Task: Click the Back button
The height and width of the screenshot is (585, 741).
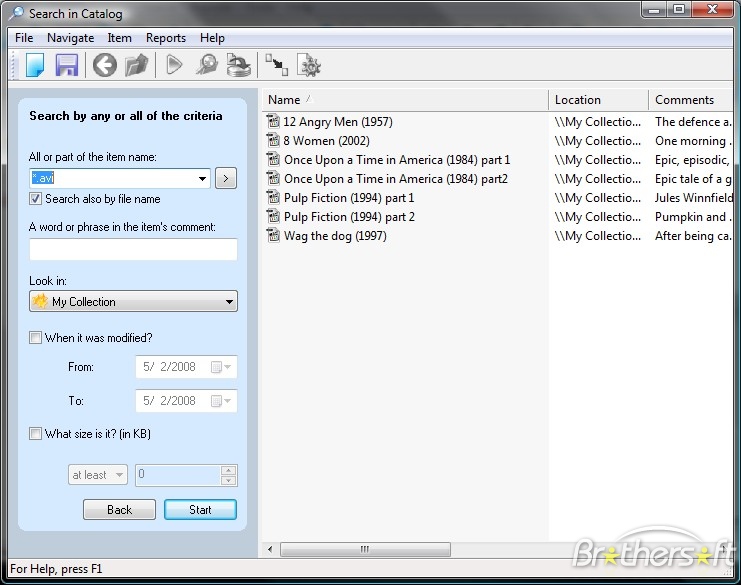Action: pos(119,510)
